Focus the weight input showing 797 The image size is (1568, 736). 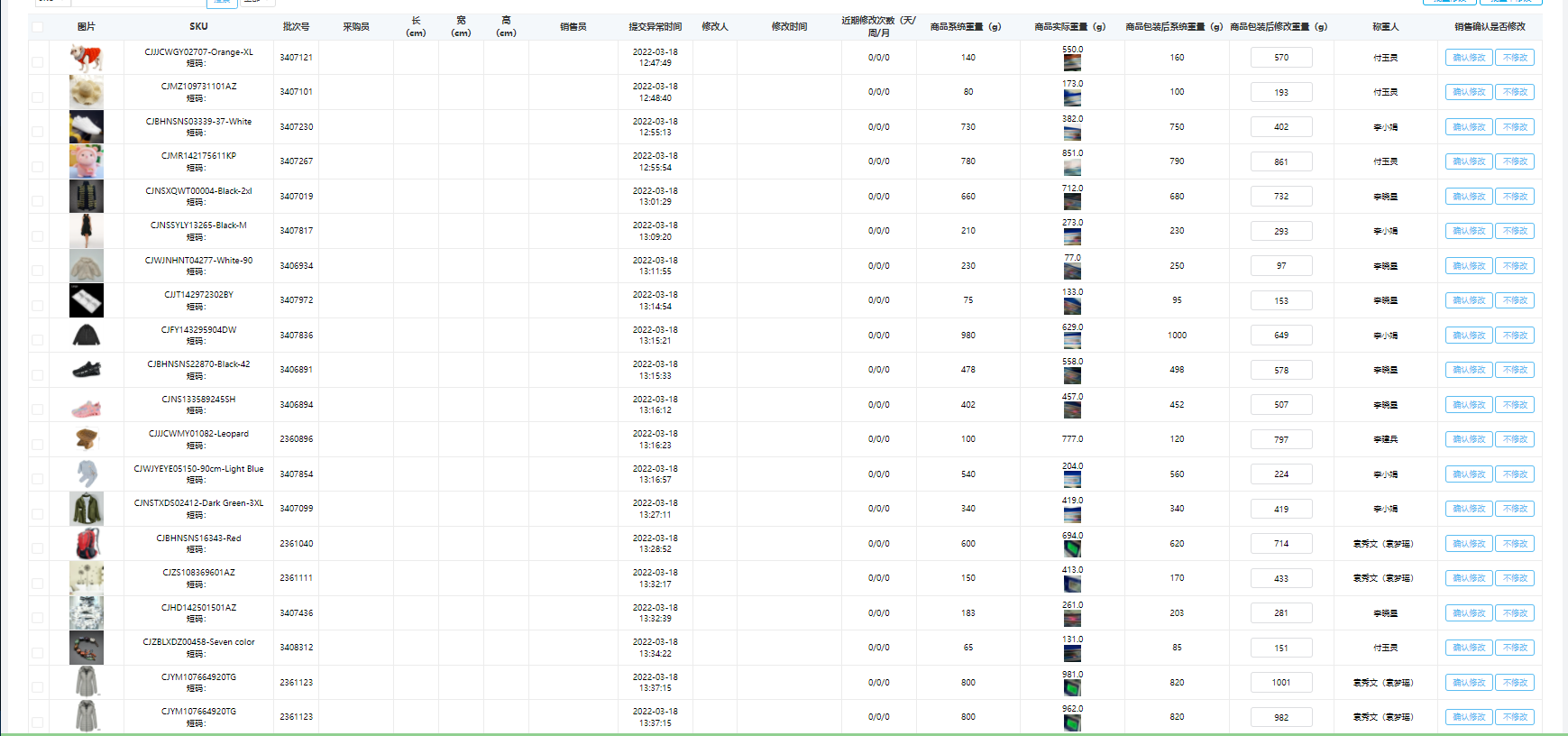[x=1281, y=439]
